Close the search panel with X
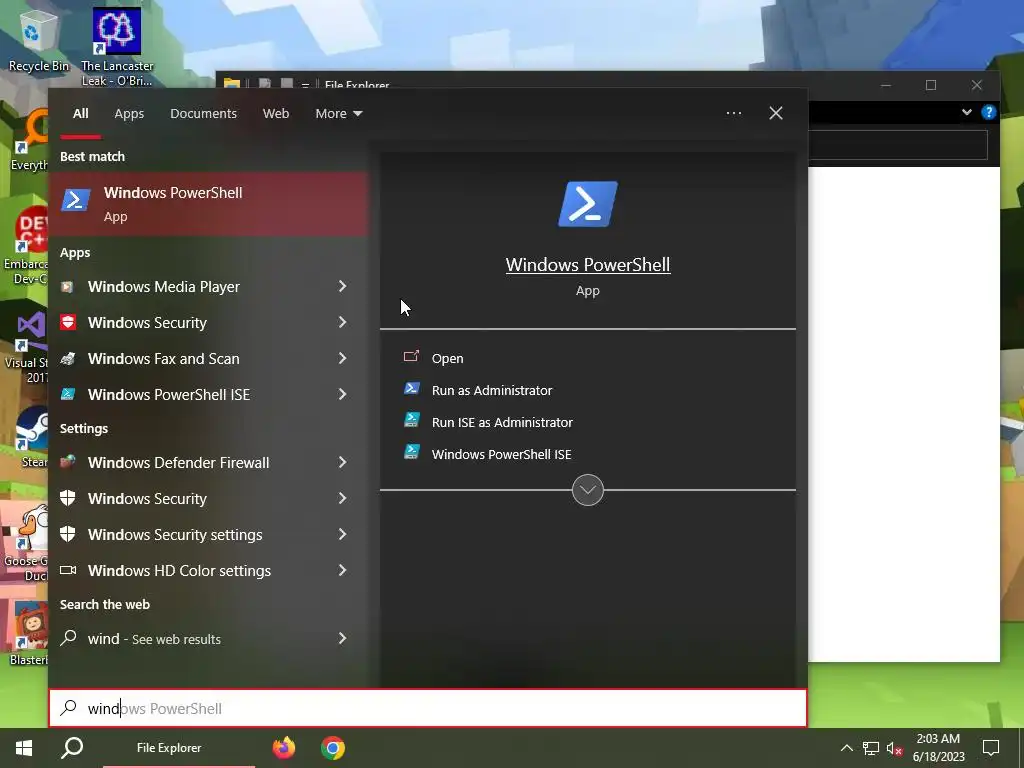Image resolution: width=1024 pixels, height=768 pixels. [x=776, y=113]
